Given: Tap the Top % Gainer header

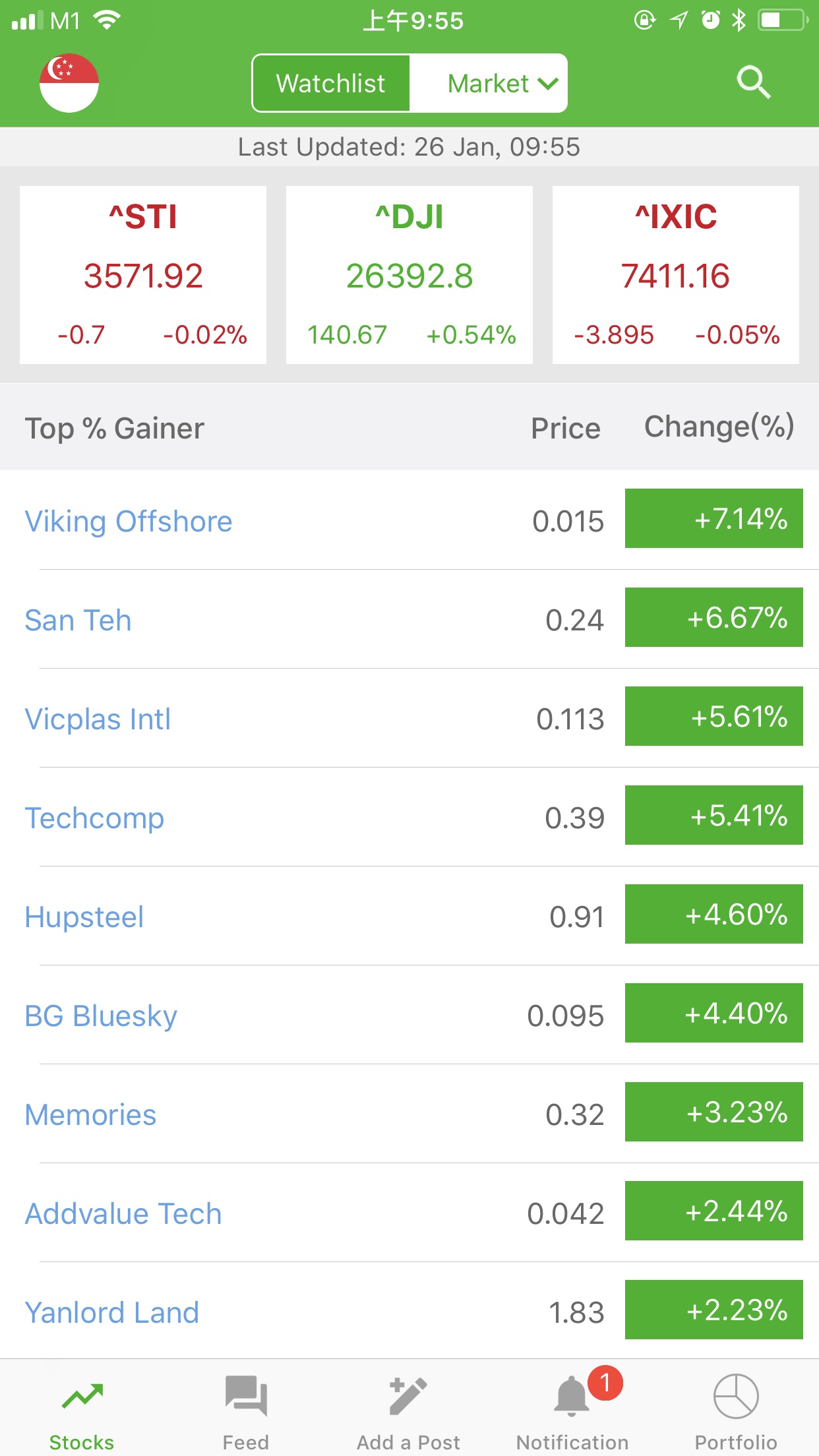Looking at the screenshot, I should [x=115, y=429].
